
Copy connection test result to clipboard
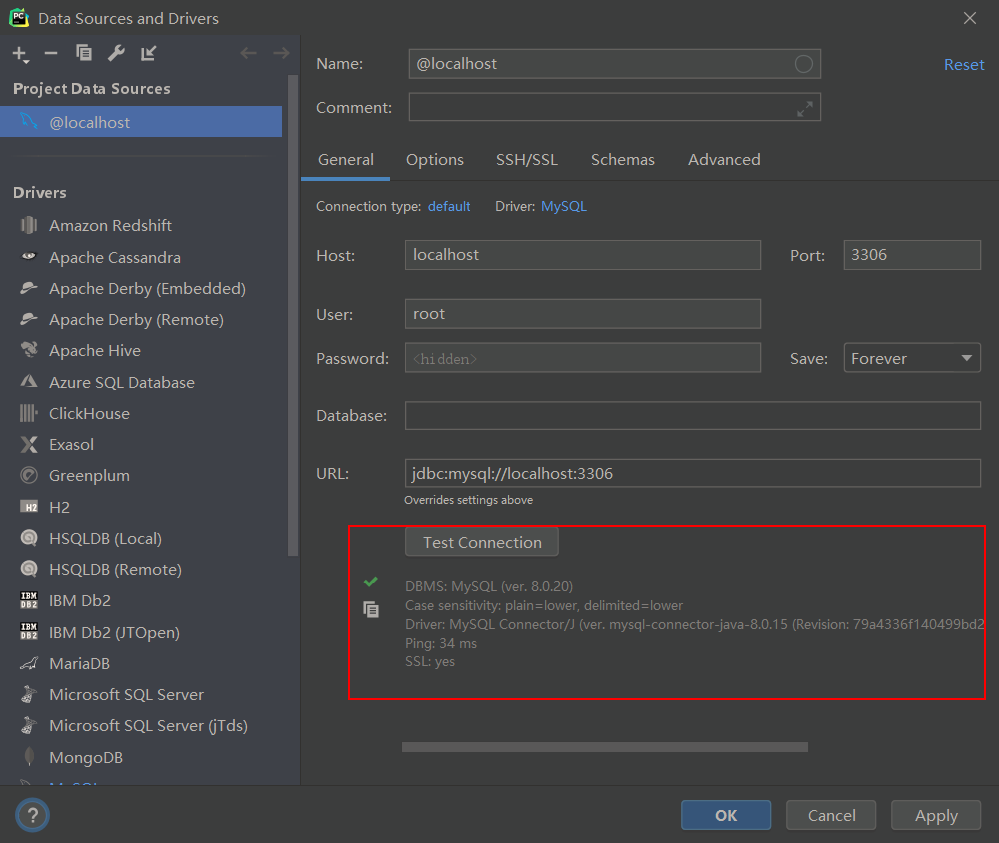[371, 609]
